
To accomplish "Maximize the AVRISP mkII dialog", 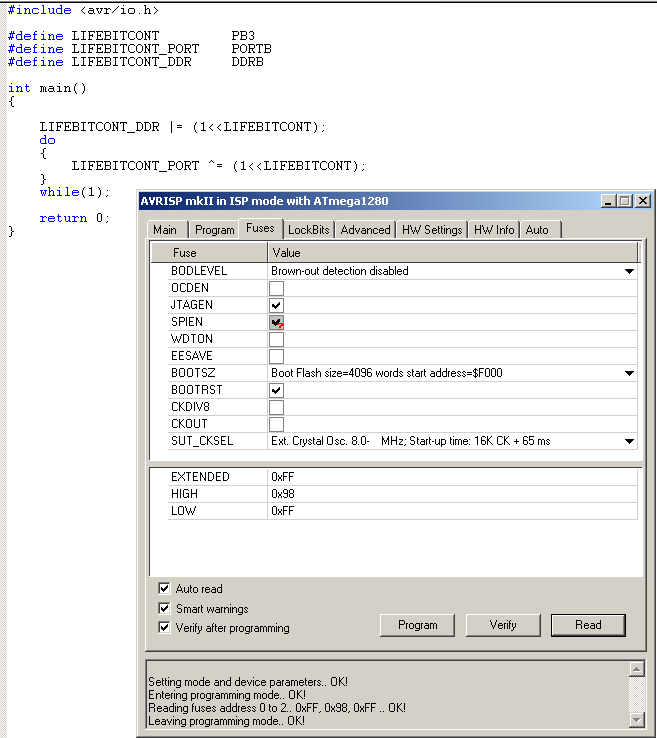I will tap(625, 201).
